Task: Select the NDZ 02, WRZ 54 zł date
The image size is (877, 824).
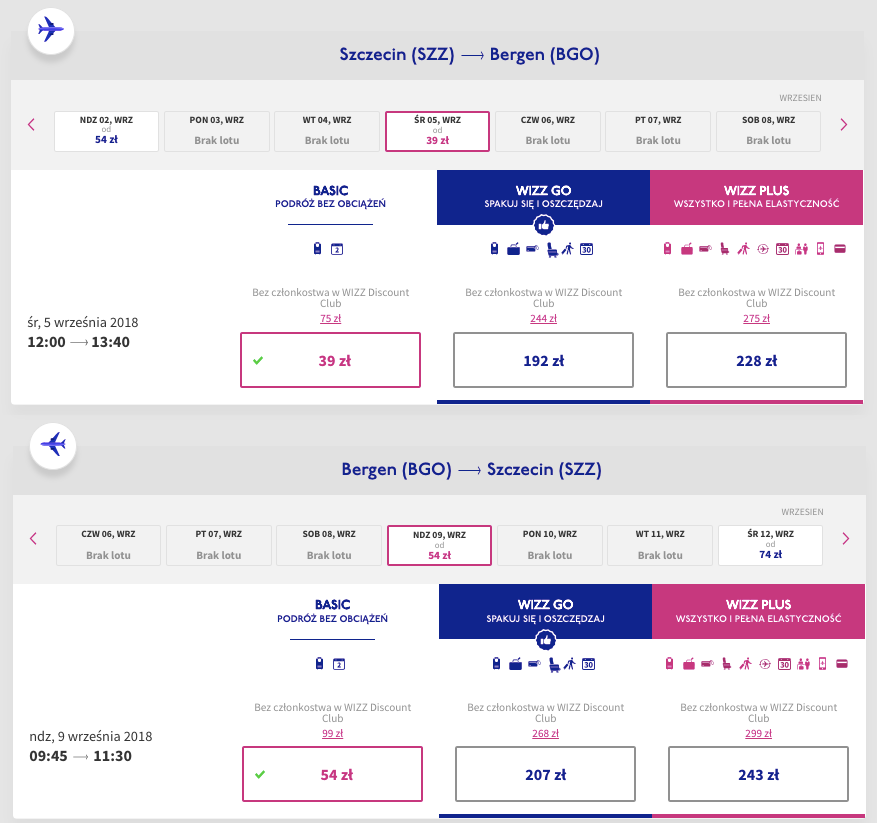Action: (106, 131)
